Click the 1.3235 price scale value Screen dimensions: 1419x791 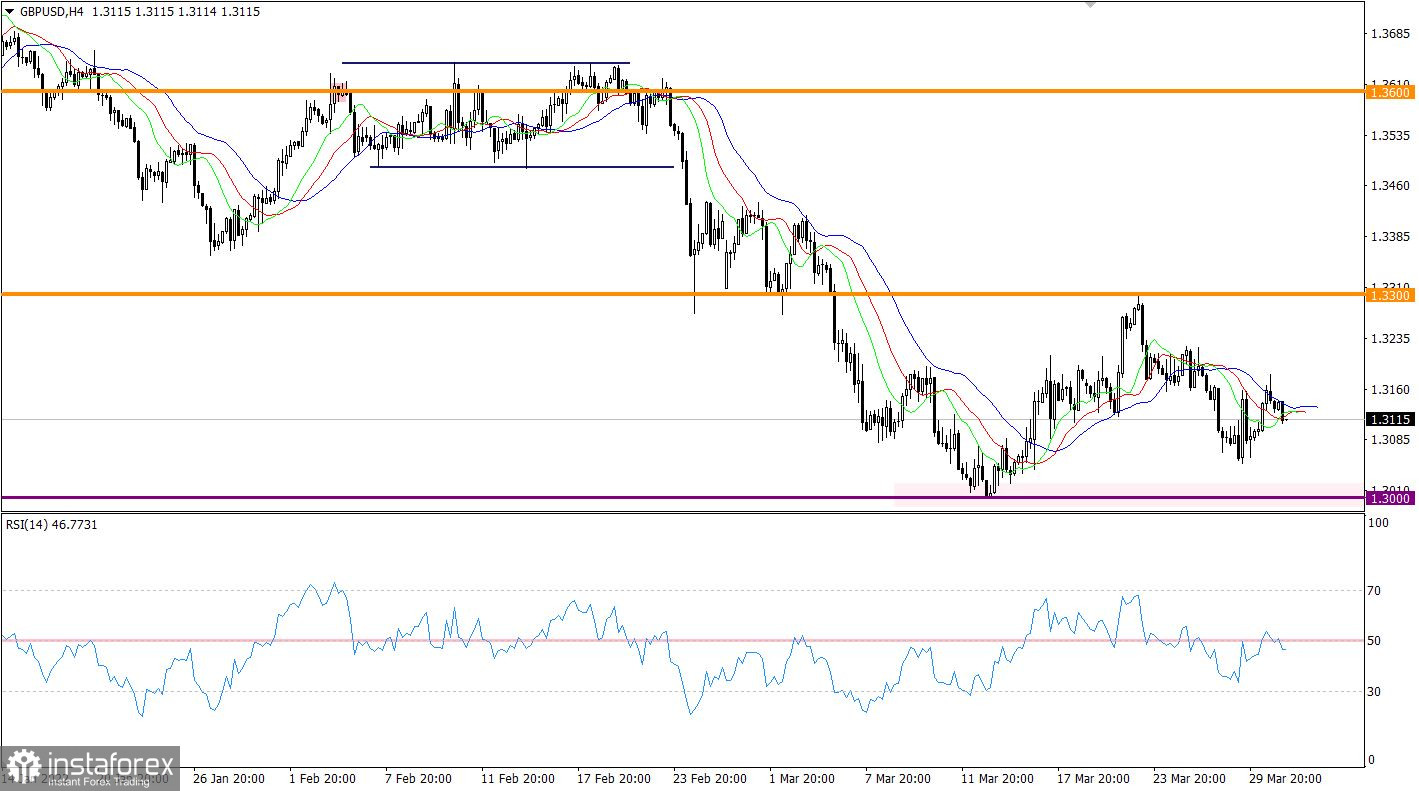1391,339
